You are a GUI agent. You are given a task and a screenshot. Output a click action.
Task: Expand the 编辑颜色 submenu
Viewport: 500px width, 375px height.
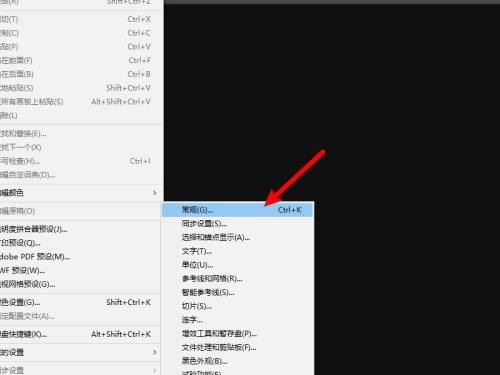coord(80,193)
